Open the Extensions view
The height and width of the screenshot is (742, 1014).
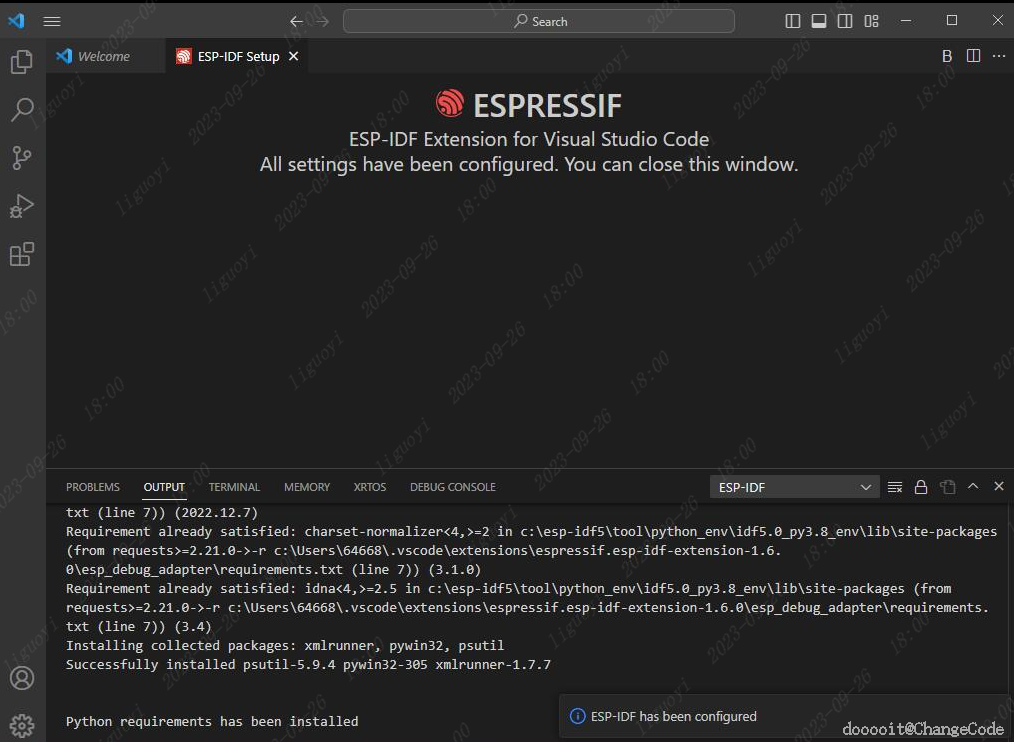[x=22, y=254]
